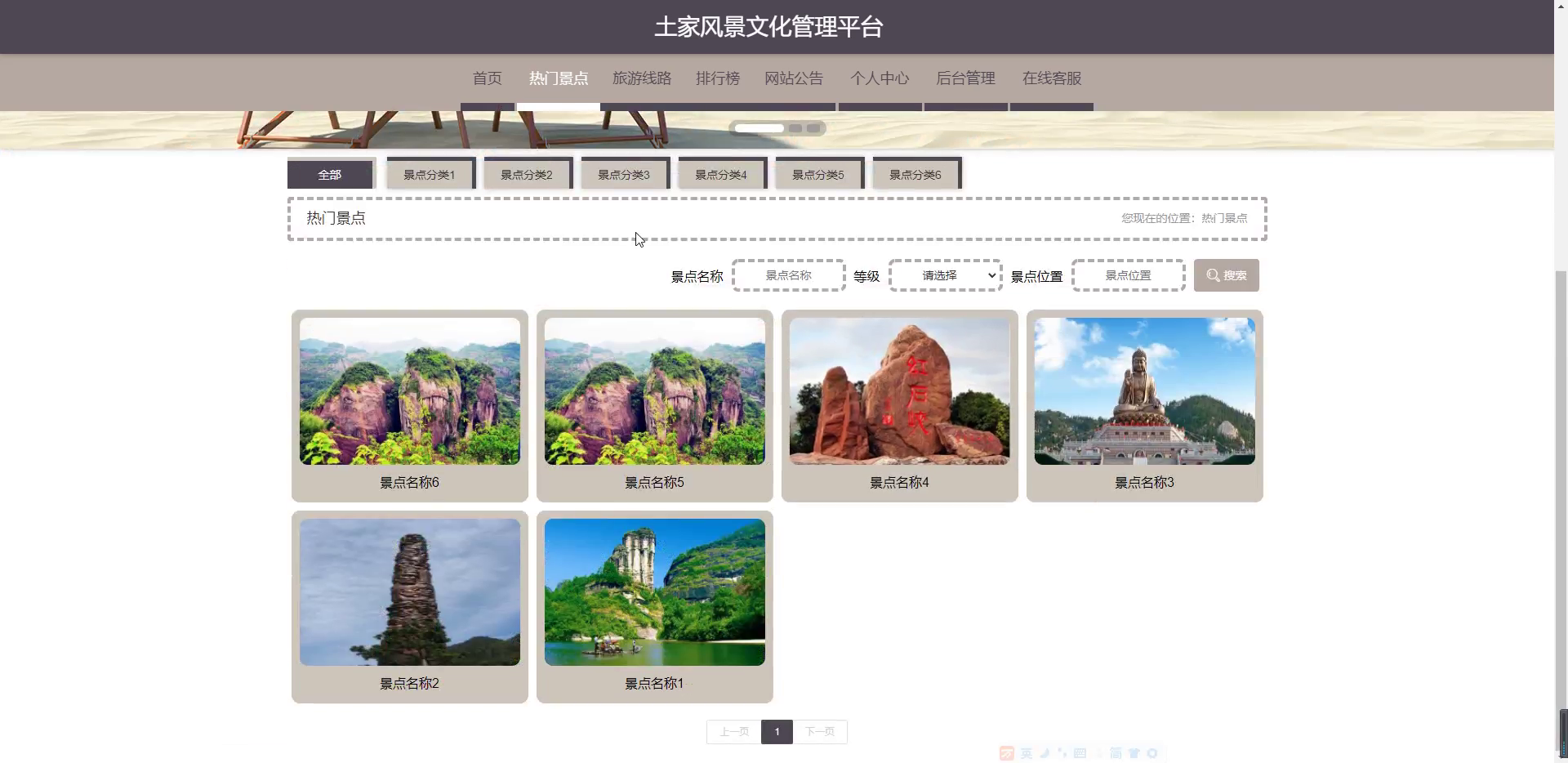This screenshot has width=1568, height=763.
Task: Open the Wubi IME logo icon
Action: point(1007,753)
